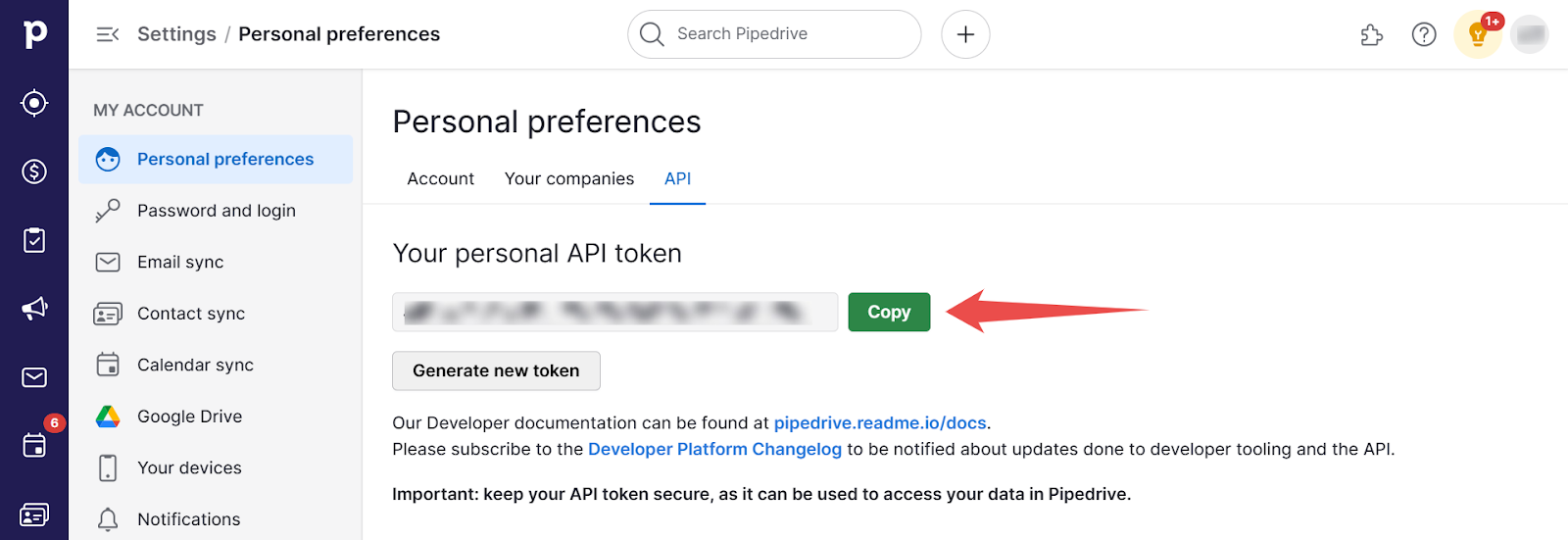This screenshot has height=540, width=1568.
Task: Switch to the Account tab
Action: click(x=440, y=178)
